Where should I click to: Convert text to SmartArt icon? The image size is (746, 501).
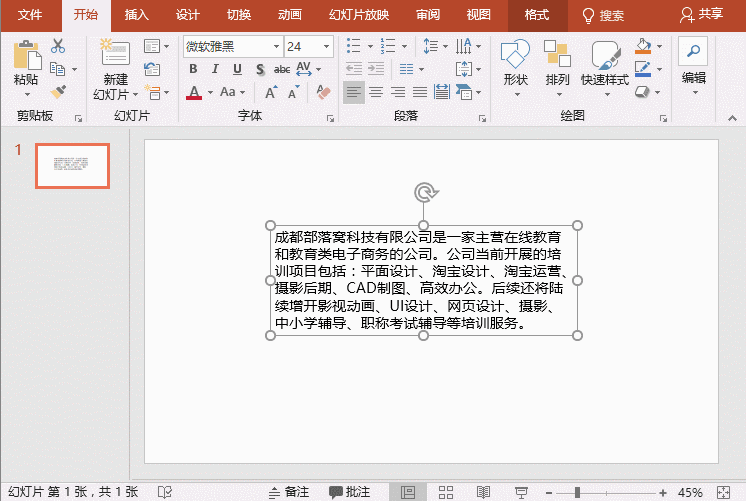click(464, 92)
